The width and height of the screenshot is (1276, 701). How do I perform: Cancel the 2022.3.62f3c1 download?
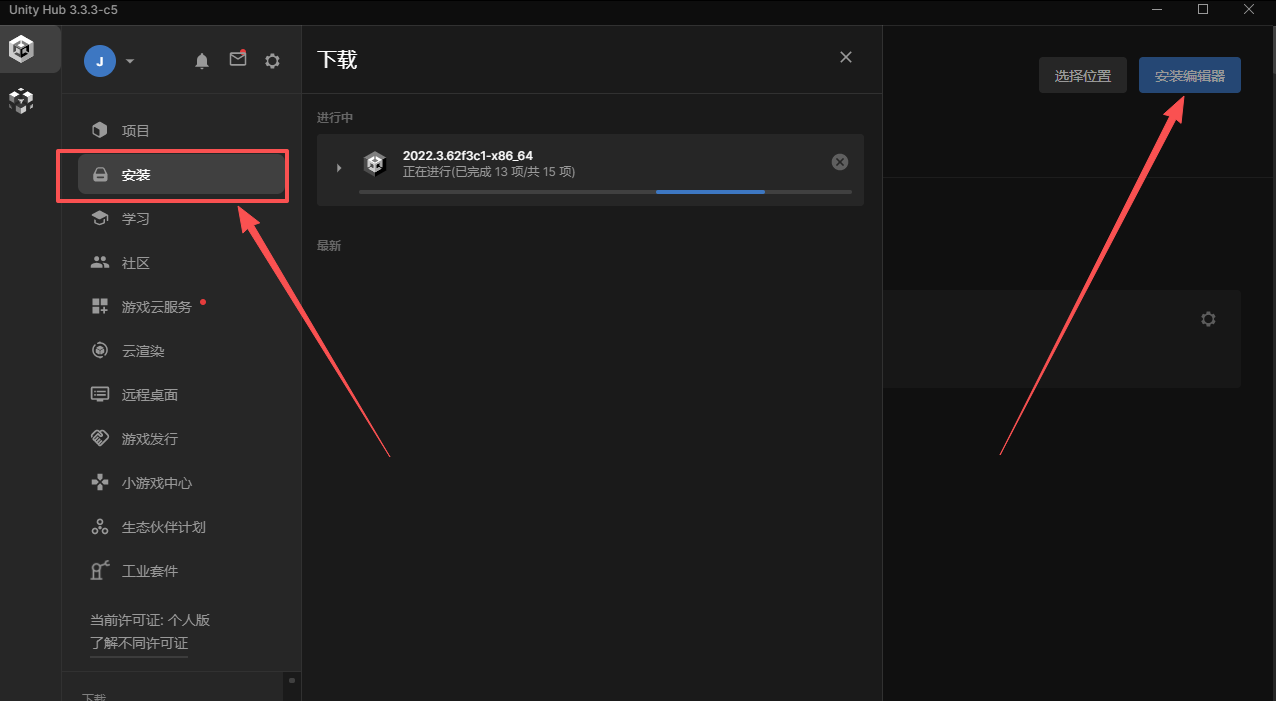point(840,162)
